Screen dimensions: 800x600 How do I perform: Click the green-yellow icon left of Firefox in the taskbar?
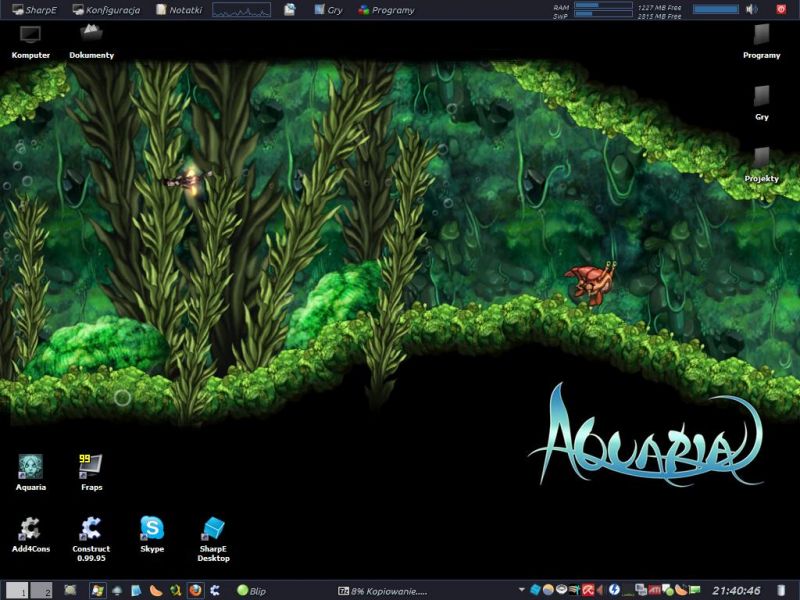tap(176, 590)
